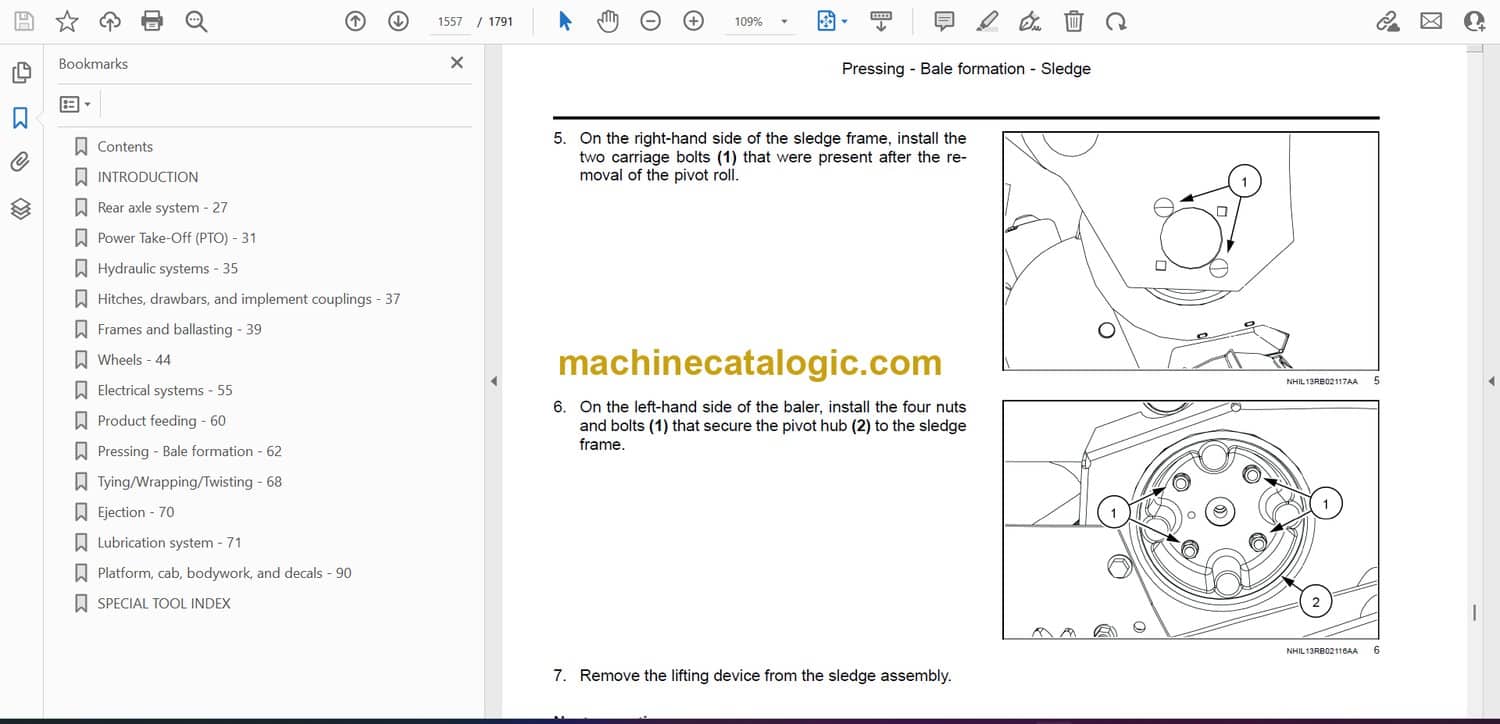
Task: Toggle the Layers panel icon
Action: 20,208
